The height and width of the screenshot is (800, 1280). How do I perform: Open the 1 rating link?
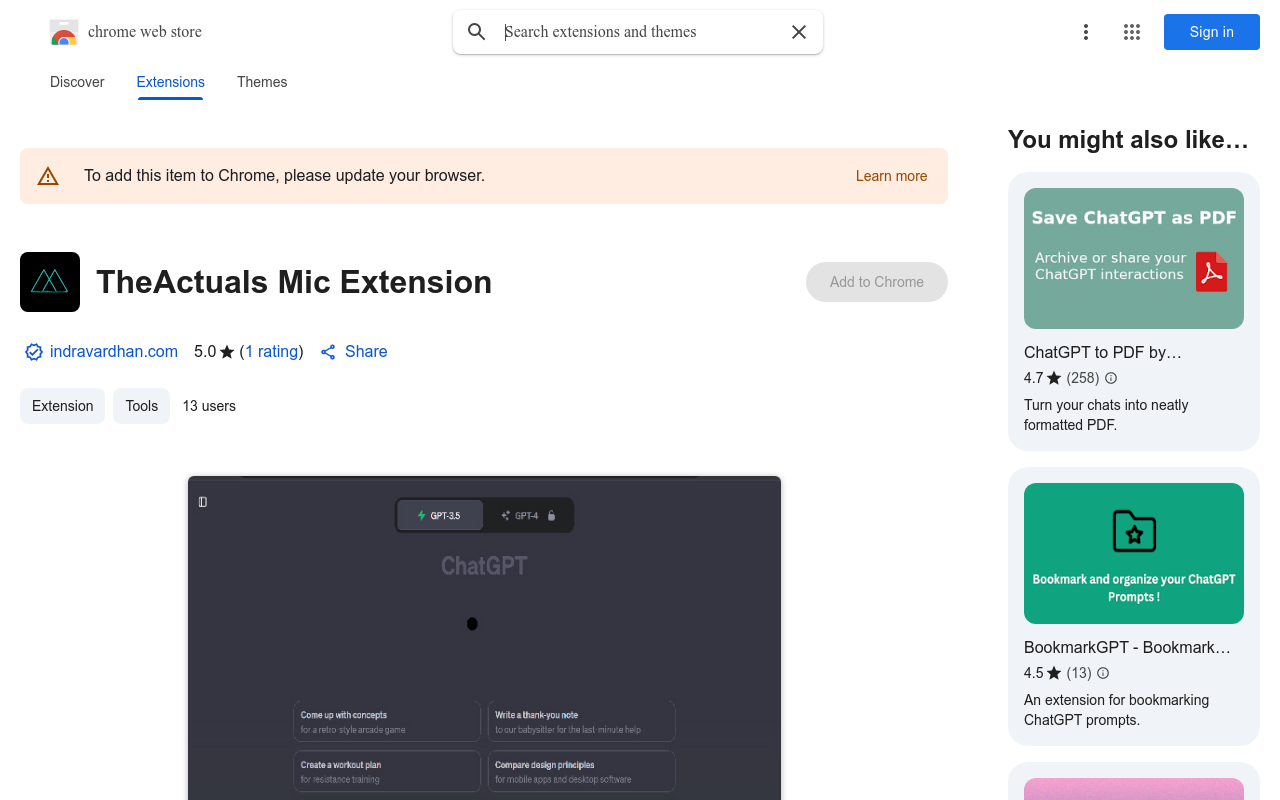pyautogui.click(x=272, y=352)
